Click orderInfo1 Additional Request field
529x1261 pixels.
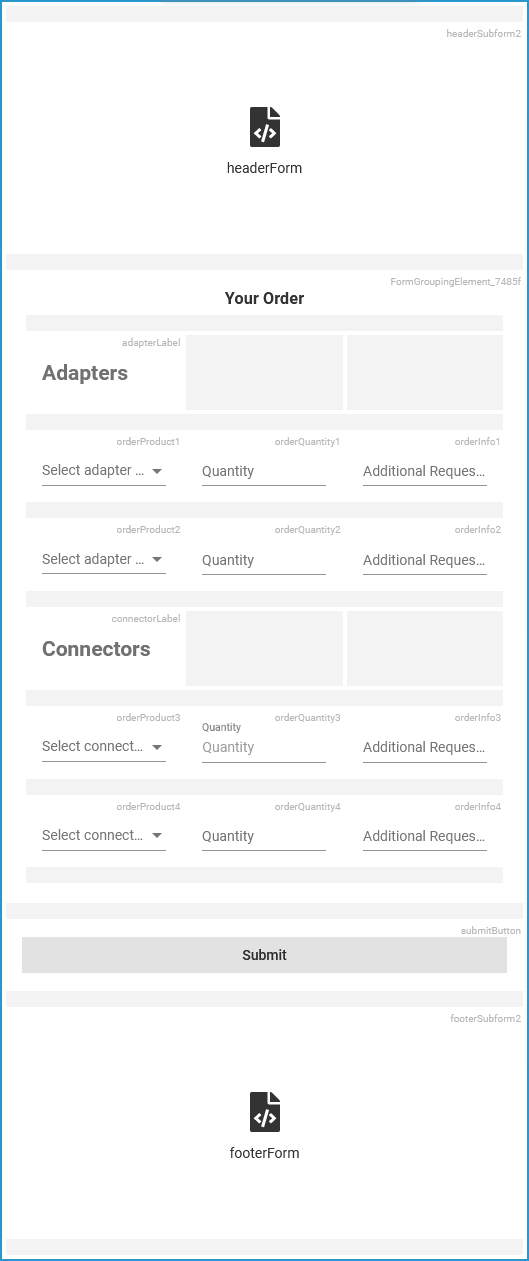[425, 471]
